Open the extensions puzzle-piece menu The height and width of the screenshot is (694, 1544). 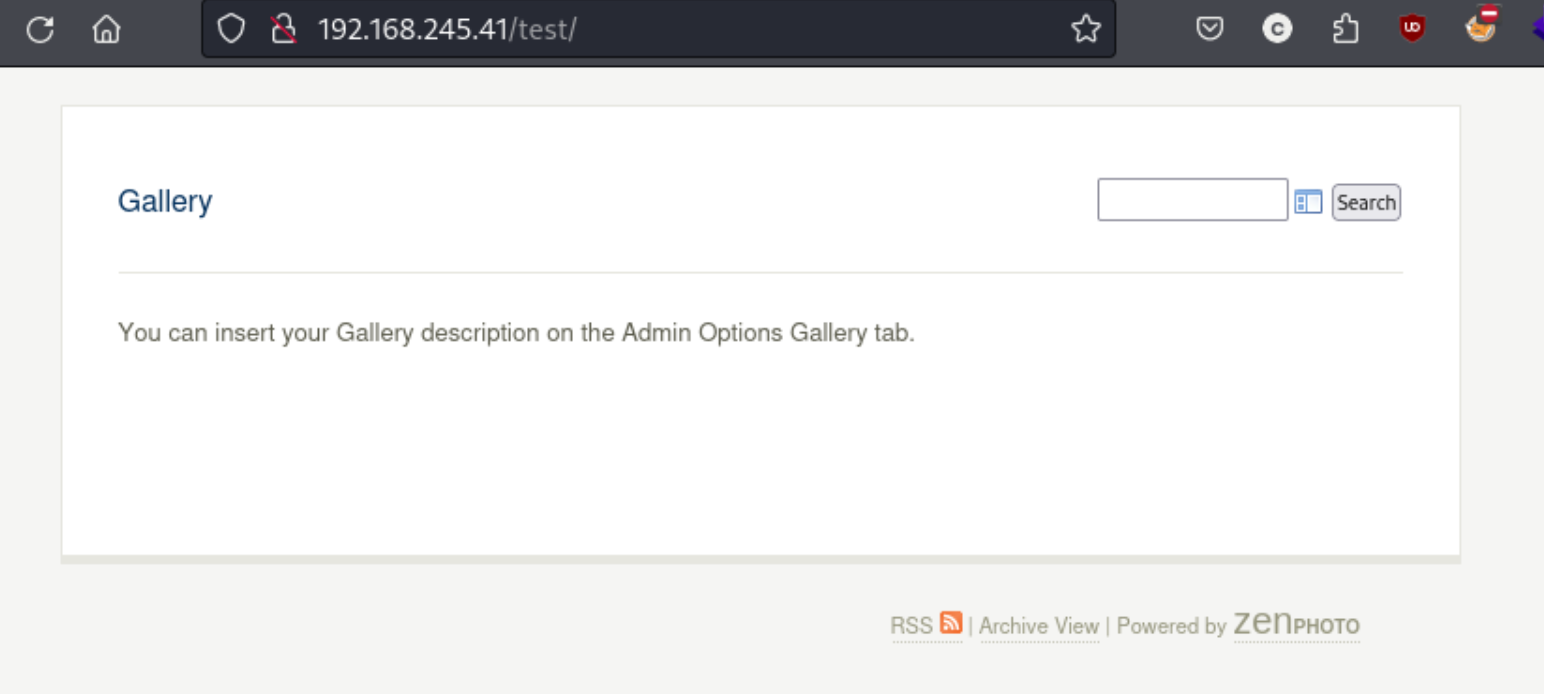[1346, 30]
